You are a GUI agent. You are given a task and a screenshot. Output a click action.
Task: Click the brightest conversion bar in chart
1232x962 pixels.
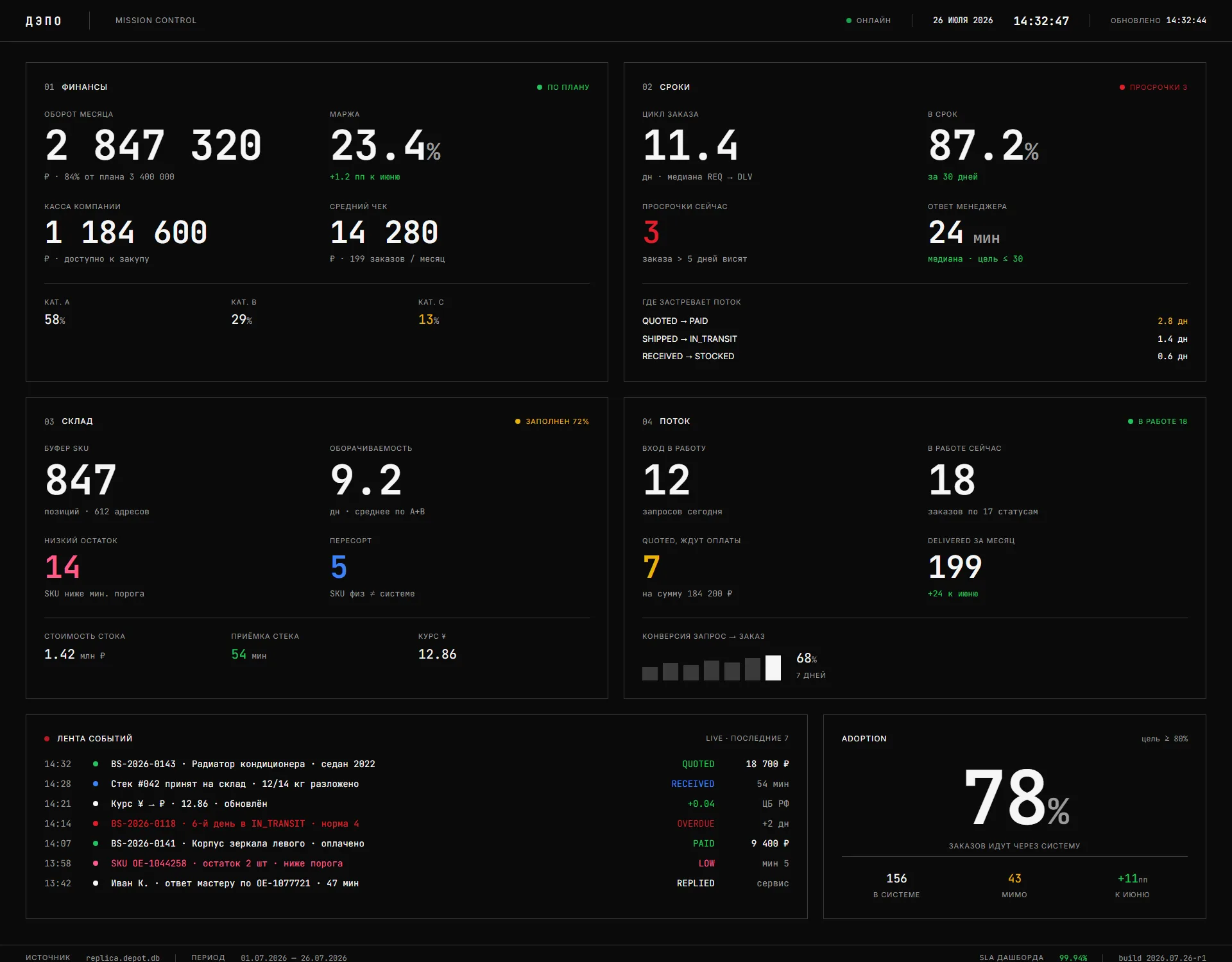(773, 668)
